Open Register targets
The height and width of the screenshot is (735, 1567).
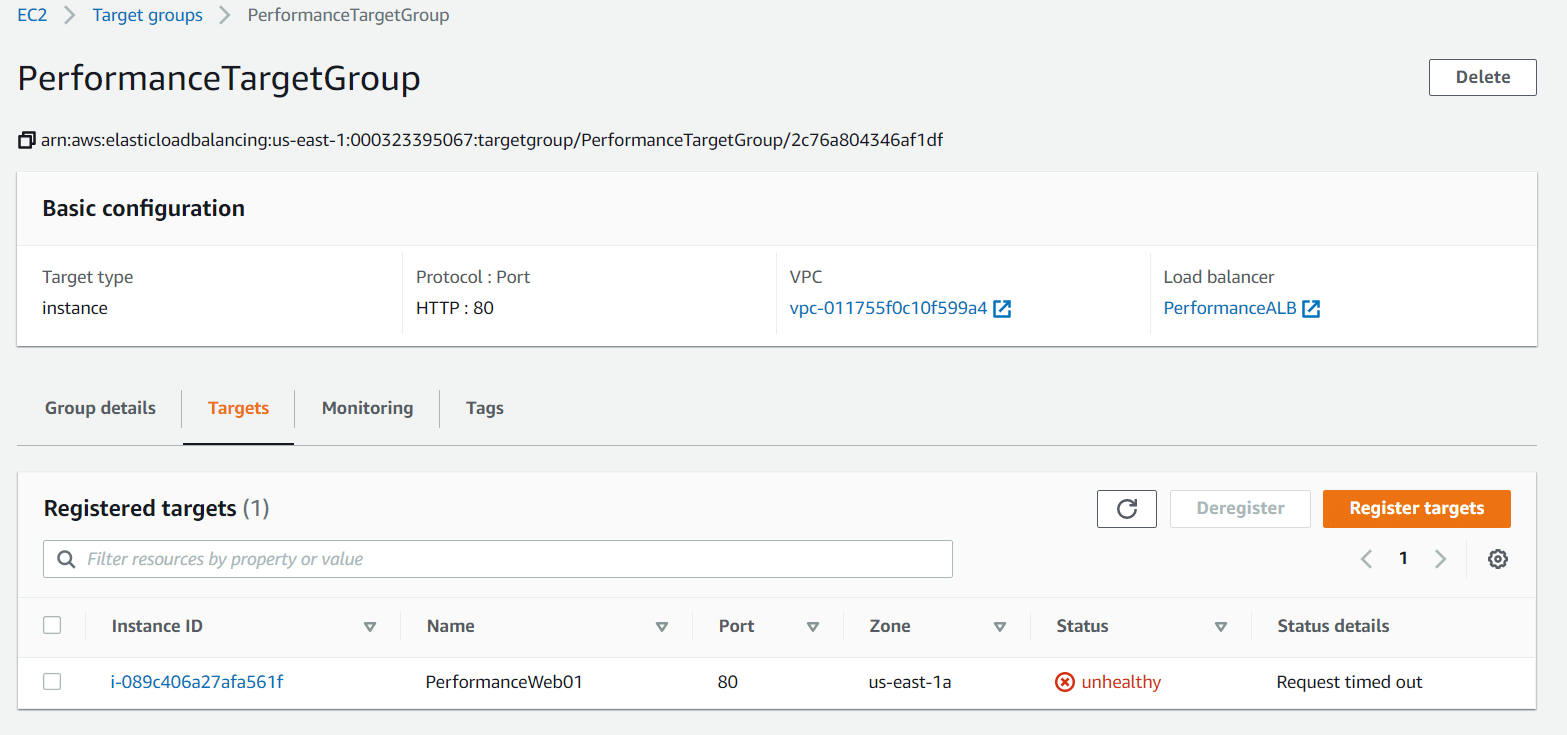tap(1416, 508)
